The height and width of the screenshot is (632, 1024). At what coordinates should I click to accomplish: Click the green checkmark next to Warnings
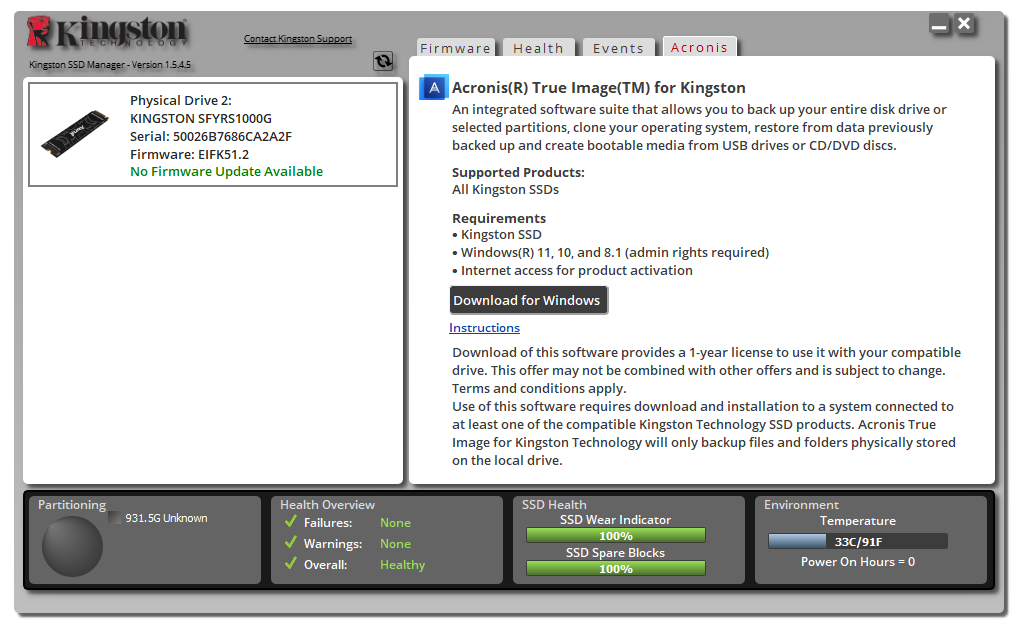pos(291,543)
